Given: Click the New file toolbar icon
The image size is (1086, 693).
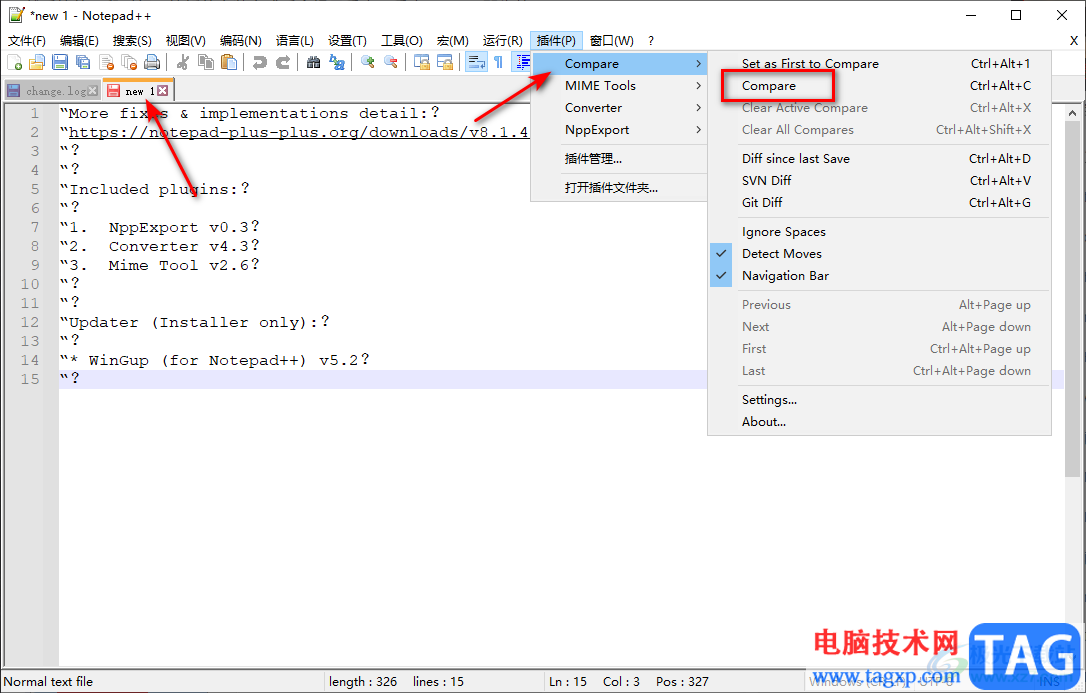Looking at the screenshot, I should click(15, 63).
